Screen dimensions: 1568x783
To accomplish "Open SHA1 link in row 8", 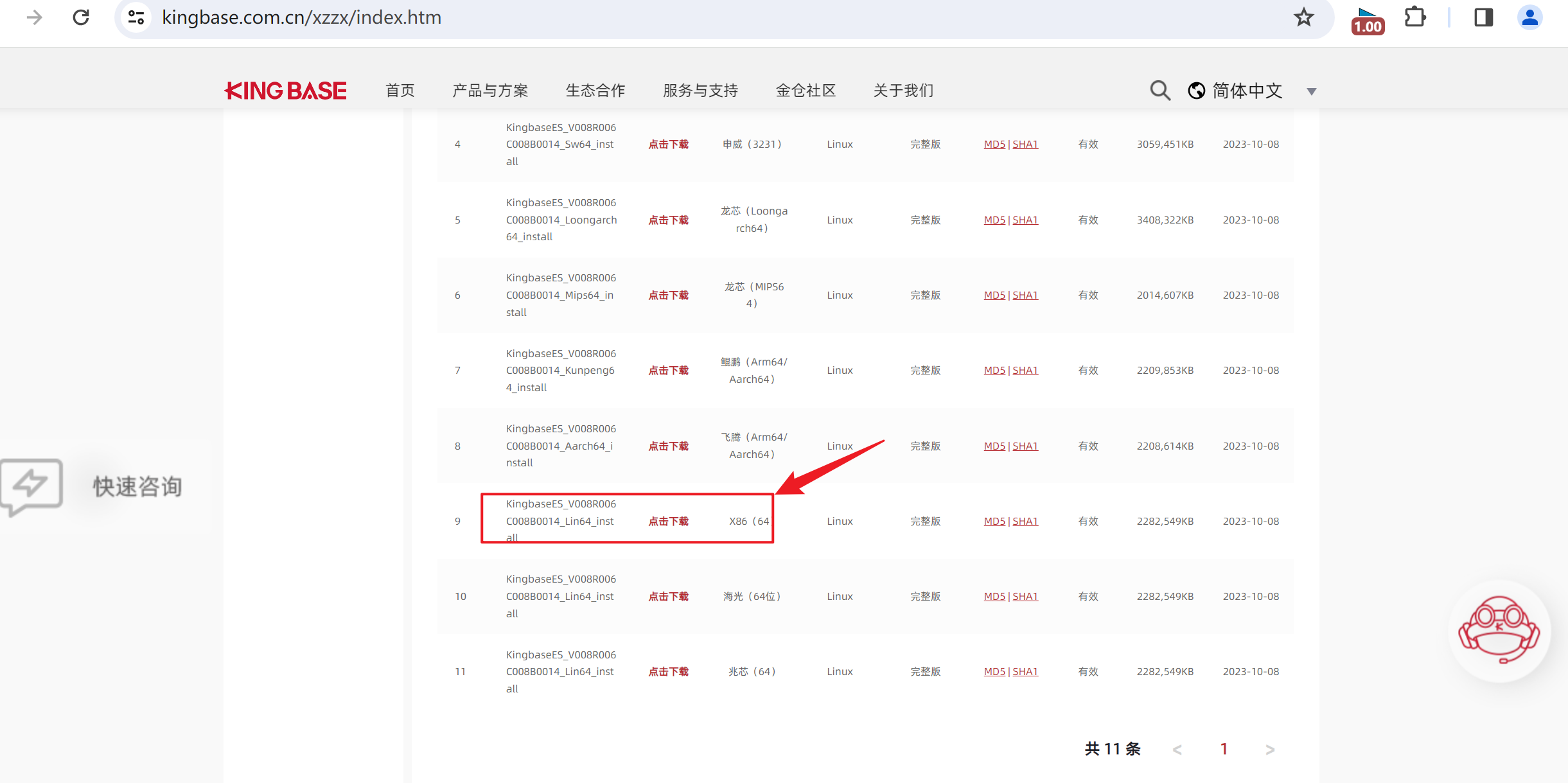I will tap(1025, 446).
